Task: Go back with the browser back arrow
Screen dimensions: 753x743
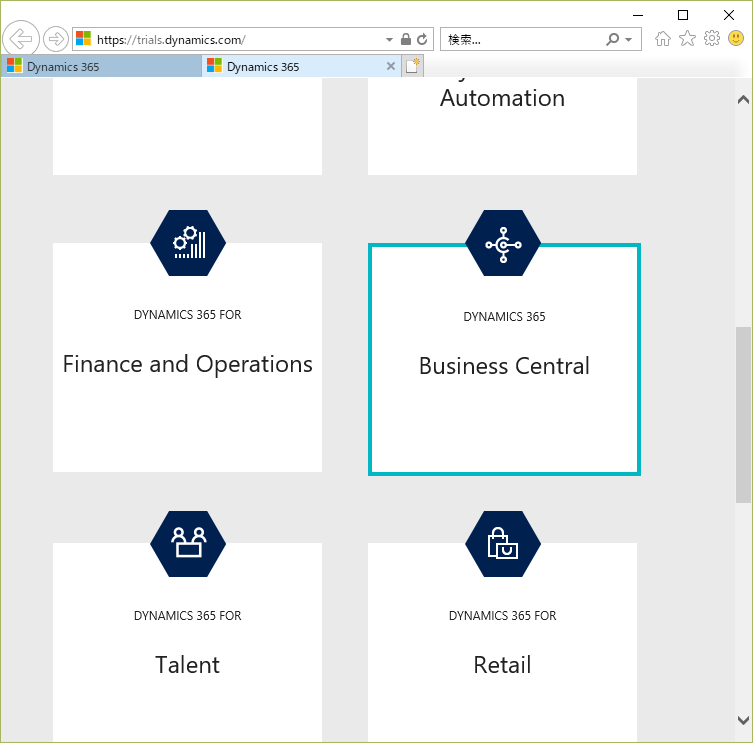Action: tap(21, 39)
